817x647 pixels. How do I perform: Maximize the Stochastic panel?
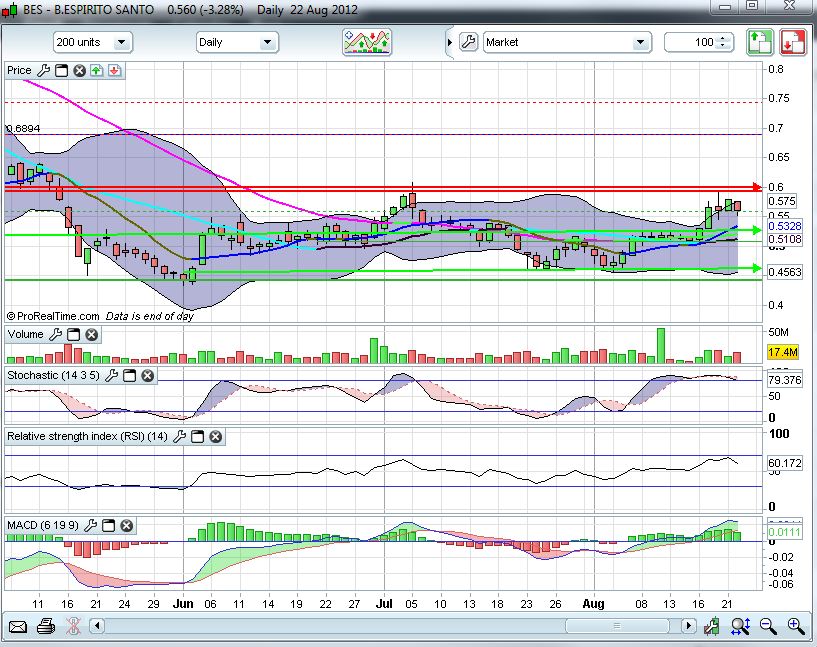click(129, 375)
